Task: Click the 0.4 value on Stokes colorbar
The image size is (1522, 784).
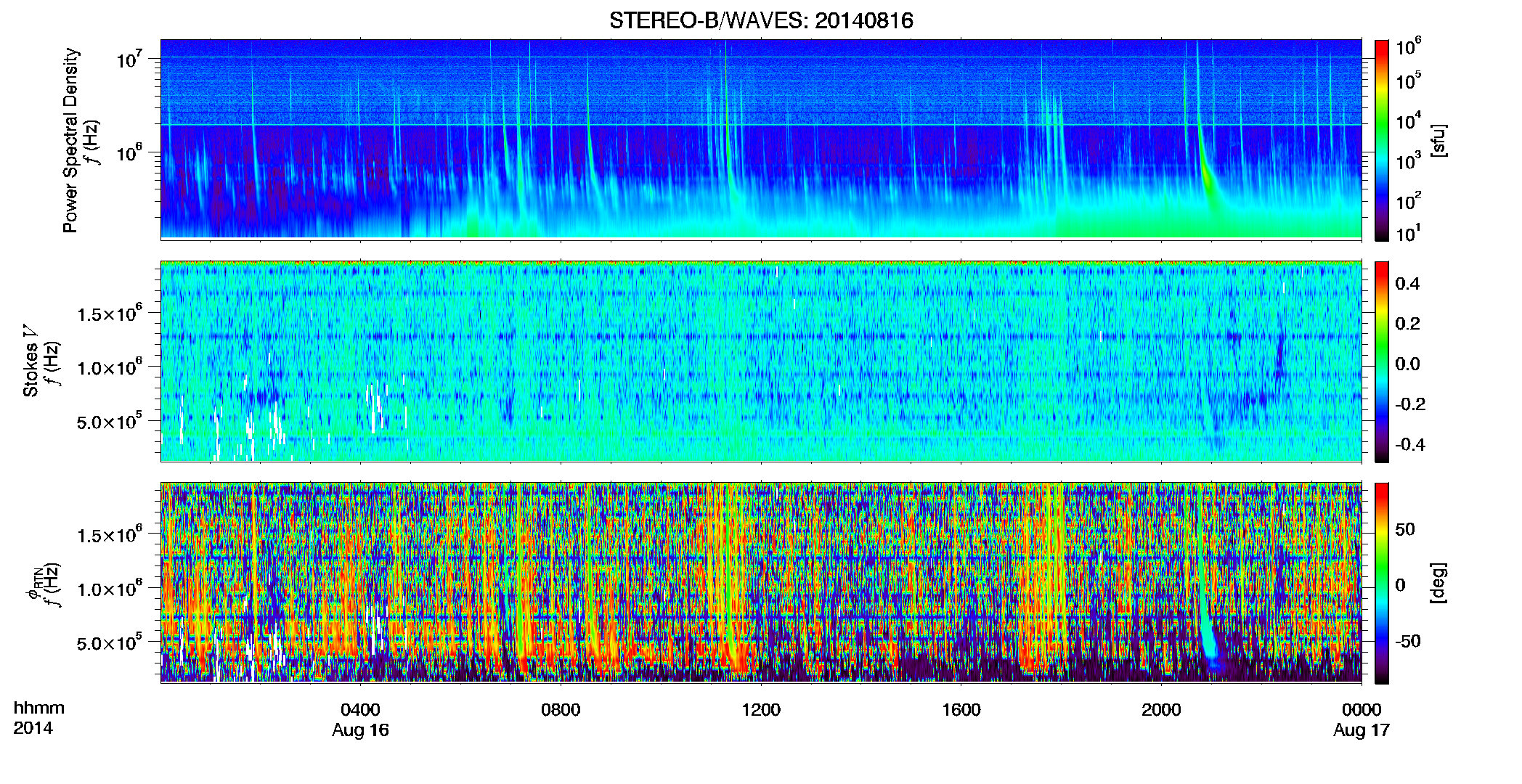Action: coord(1407,284)
